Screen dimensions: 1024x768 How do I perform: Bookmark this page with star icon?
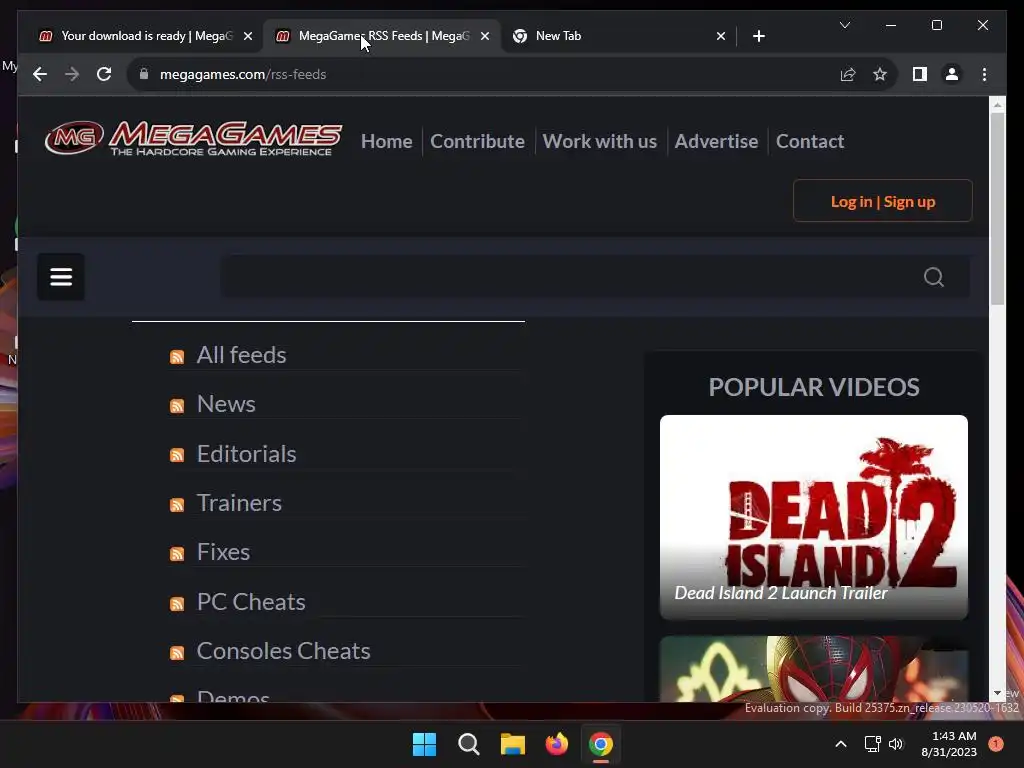point(880,74)
